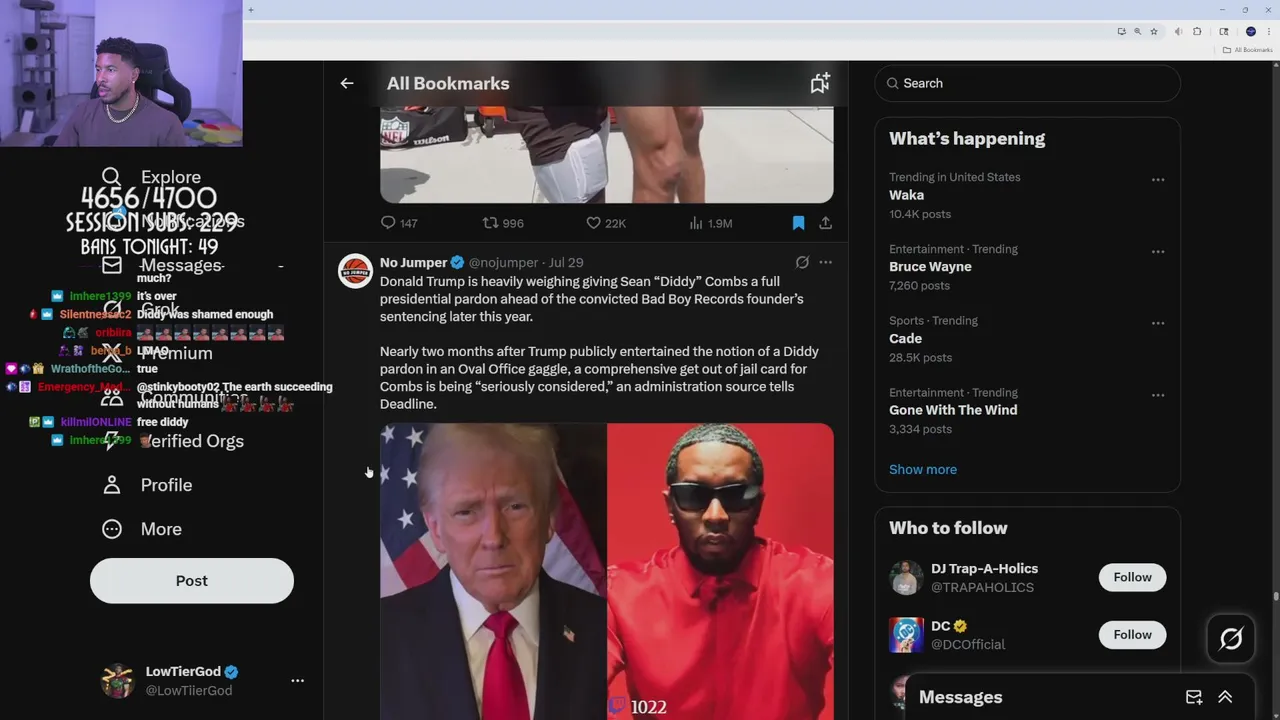Click Show more under What's happening
Image resolution: width=1280 pixels, height=720 pixels.
click(923, 469)
